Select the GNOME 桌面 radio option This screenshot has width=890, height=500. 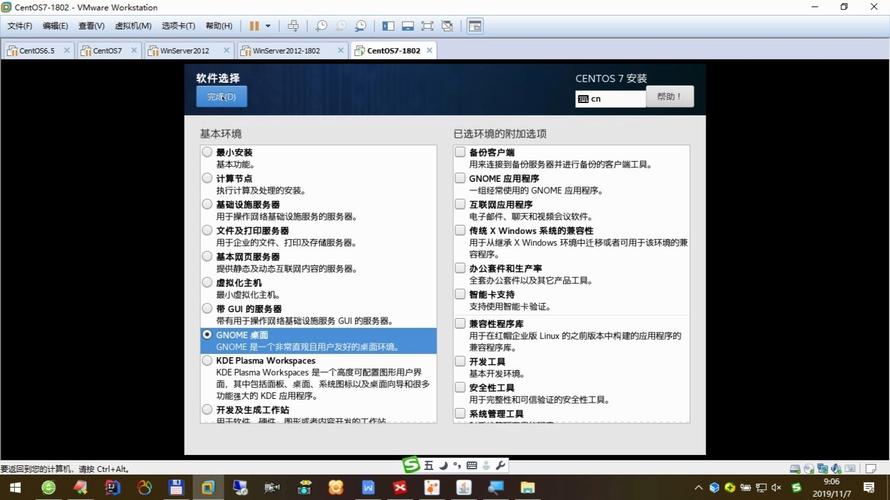207,335
